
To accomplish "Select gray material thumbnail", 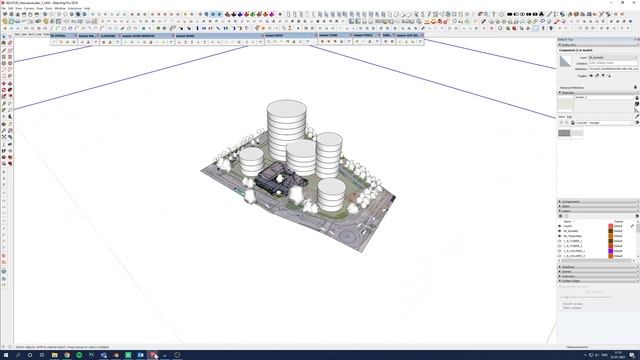I will coord(564,133).
